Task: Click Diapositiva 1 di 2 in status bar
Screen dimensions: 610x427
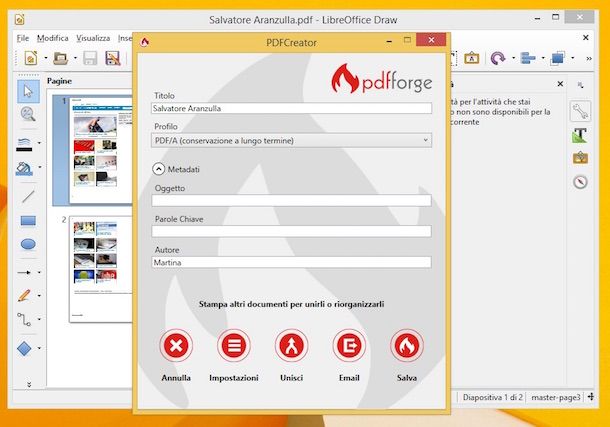Action: pyautogui.click(x=493, y=397)
